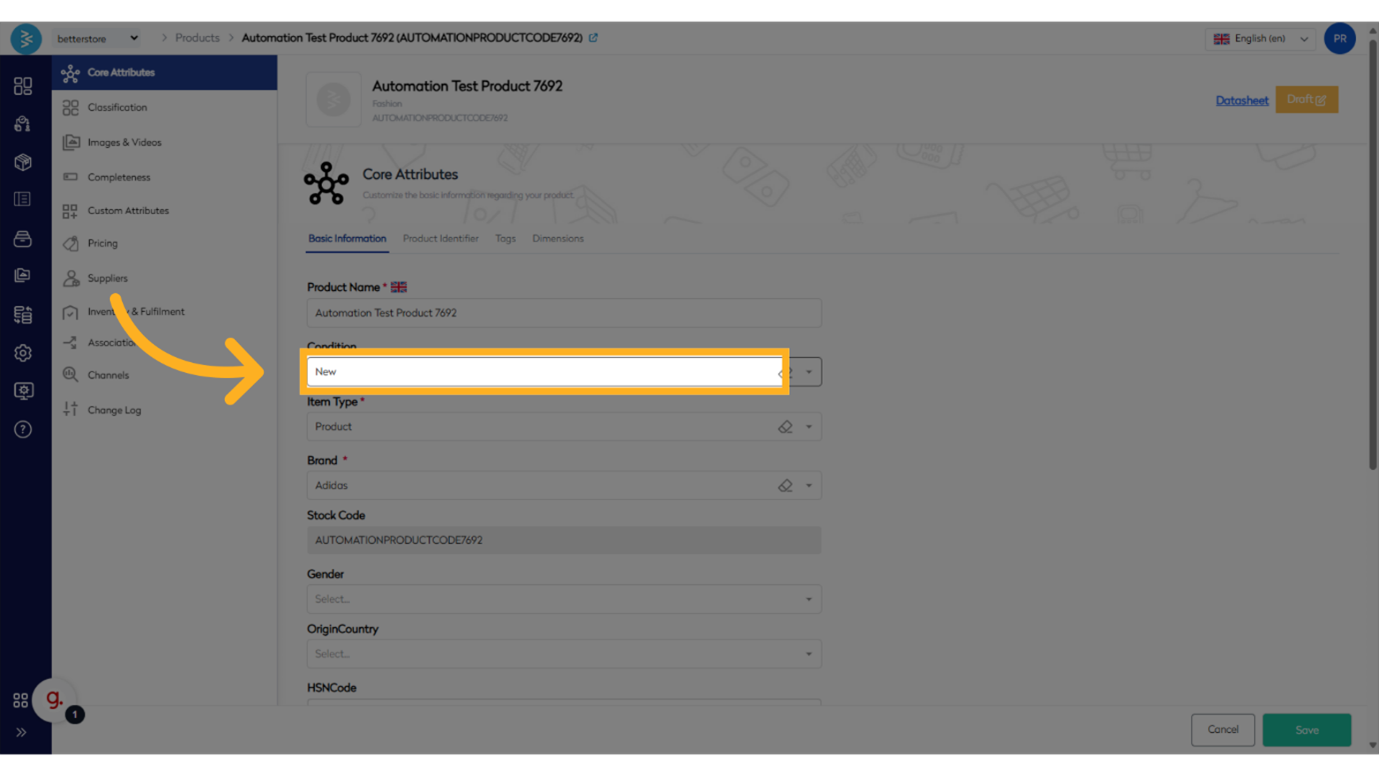Open Change Log in sidebar menu
Image resolution: width=1379 pixels, height=776 pixels.
[x=114, y=410]
